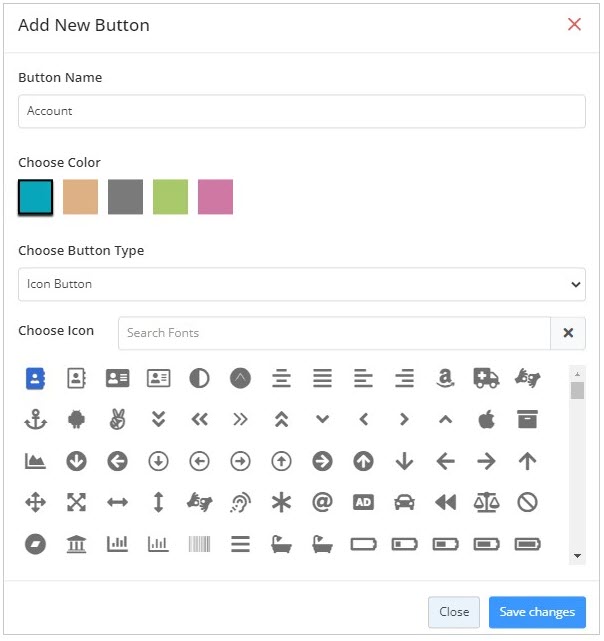604x641 pixels.
Task: Pick the Apple logo icon
Action: 486,419
